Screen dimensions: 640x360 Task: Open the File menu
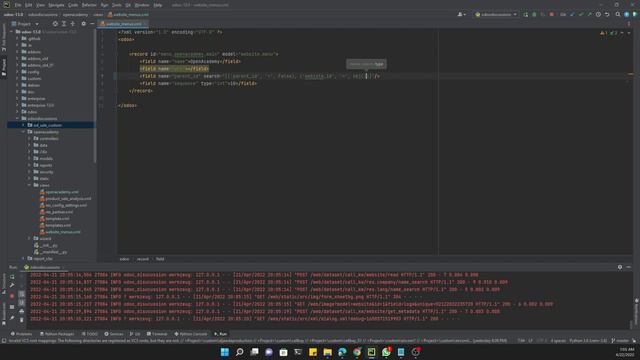coord(18,5)
